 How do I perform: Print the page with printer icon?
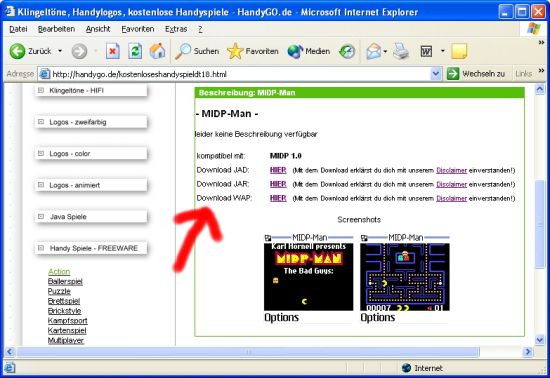[x=401, y=51]
